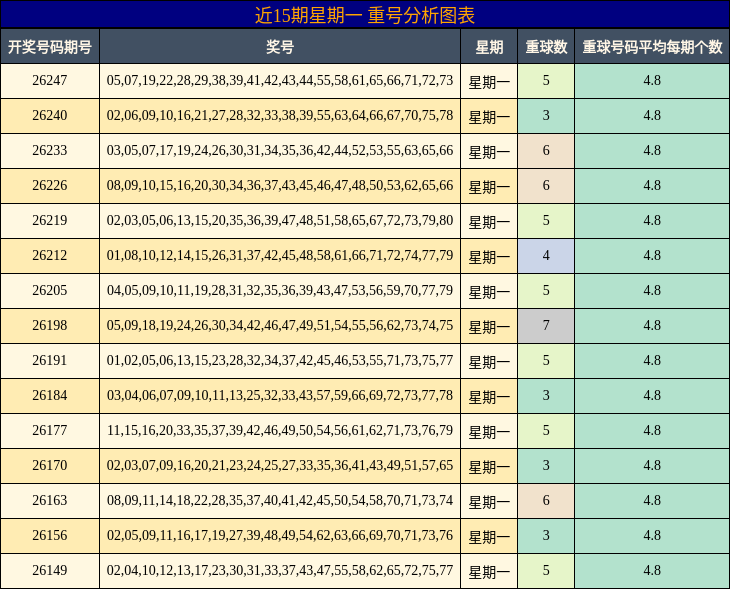The height and width of the screenshot is (589, 730).
Task: Click the 4.8 average in row 26163
Action: 652,501
